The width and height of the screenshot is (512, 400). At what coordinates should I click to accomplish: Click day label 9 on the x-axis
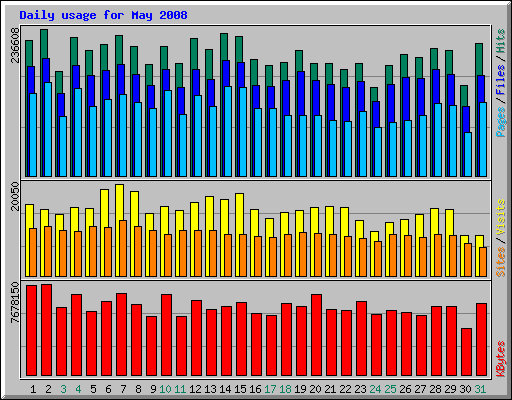(153, 389)
